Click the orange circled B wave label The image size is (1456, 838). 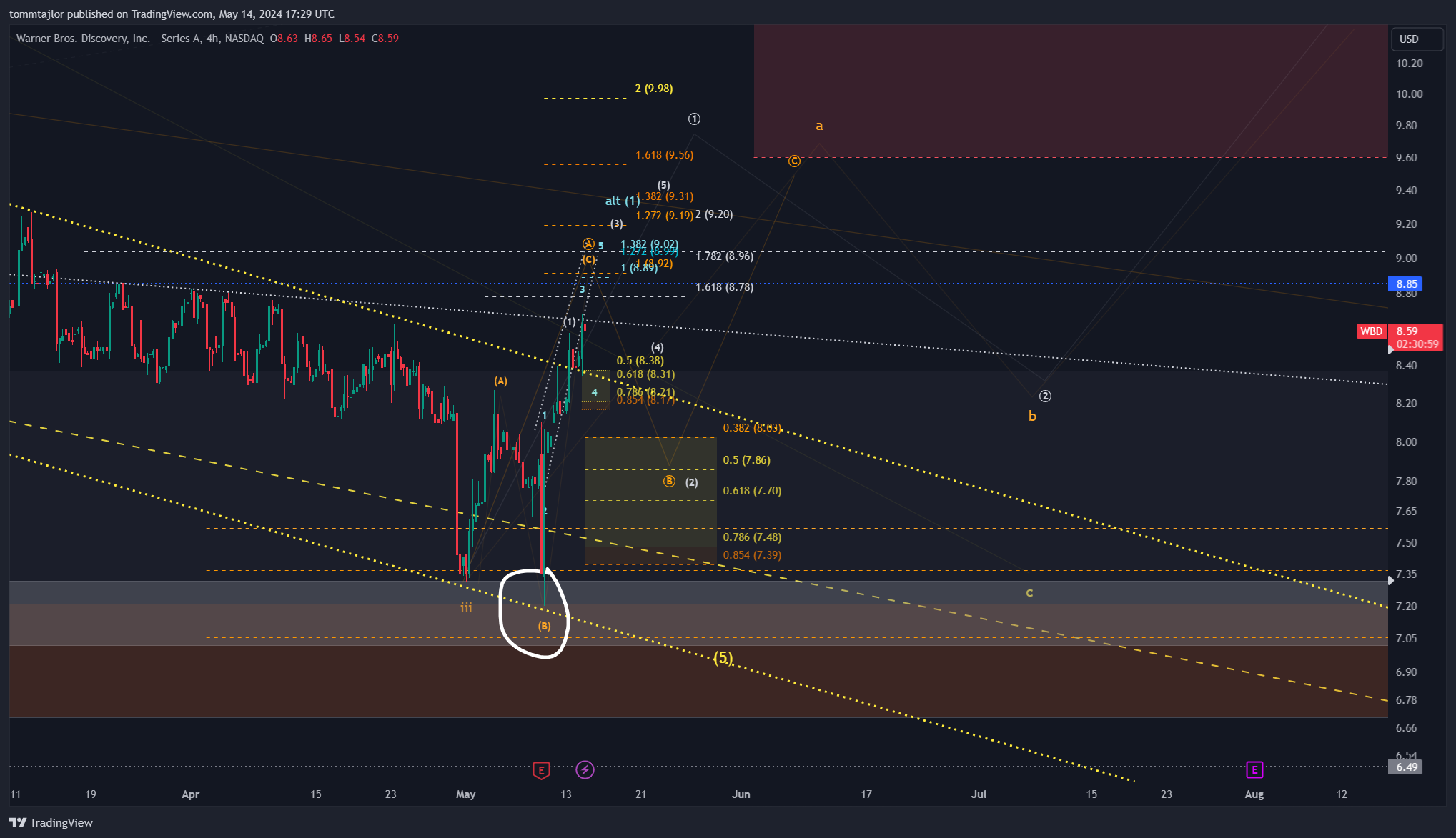pyautogui.click(x=669, y=482)
